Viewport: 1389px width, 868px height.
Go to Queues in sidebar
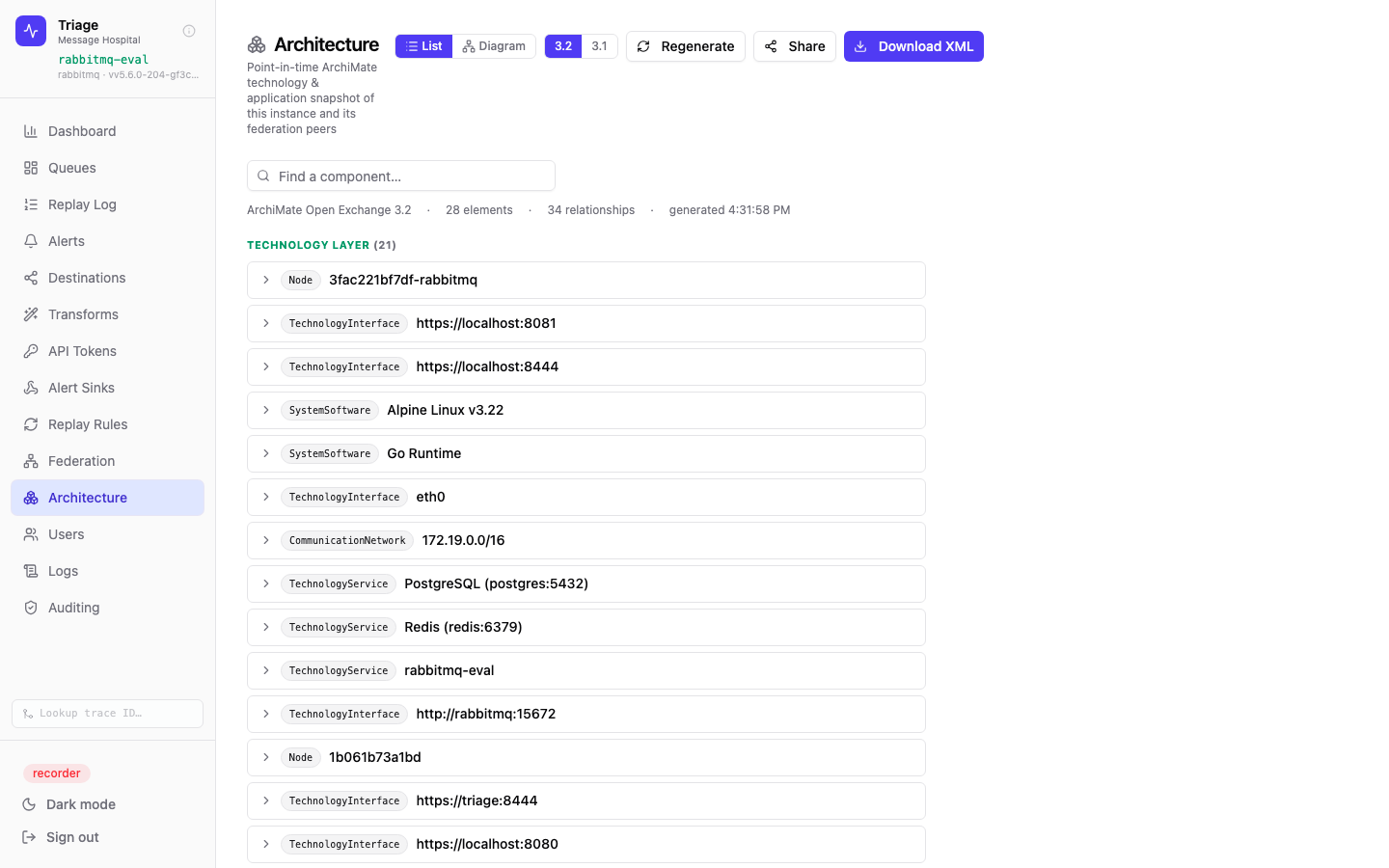(107, 168)
